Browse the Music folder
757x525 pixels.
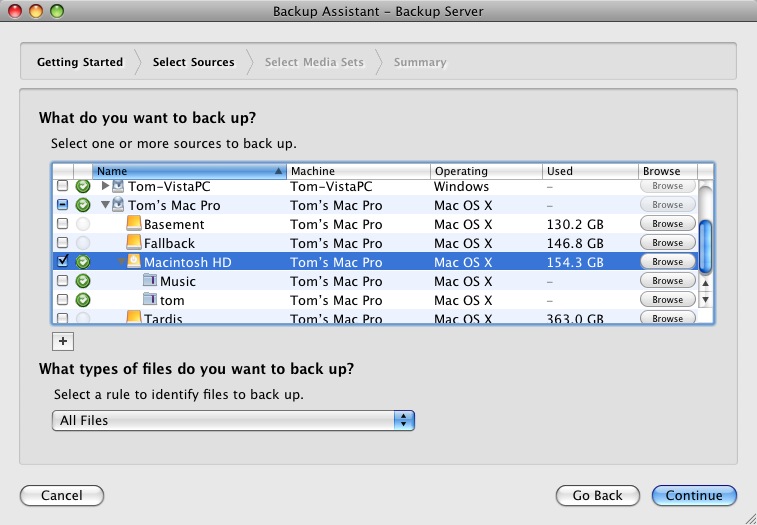pos(668,281)
